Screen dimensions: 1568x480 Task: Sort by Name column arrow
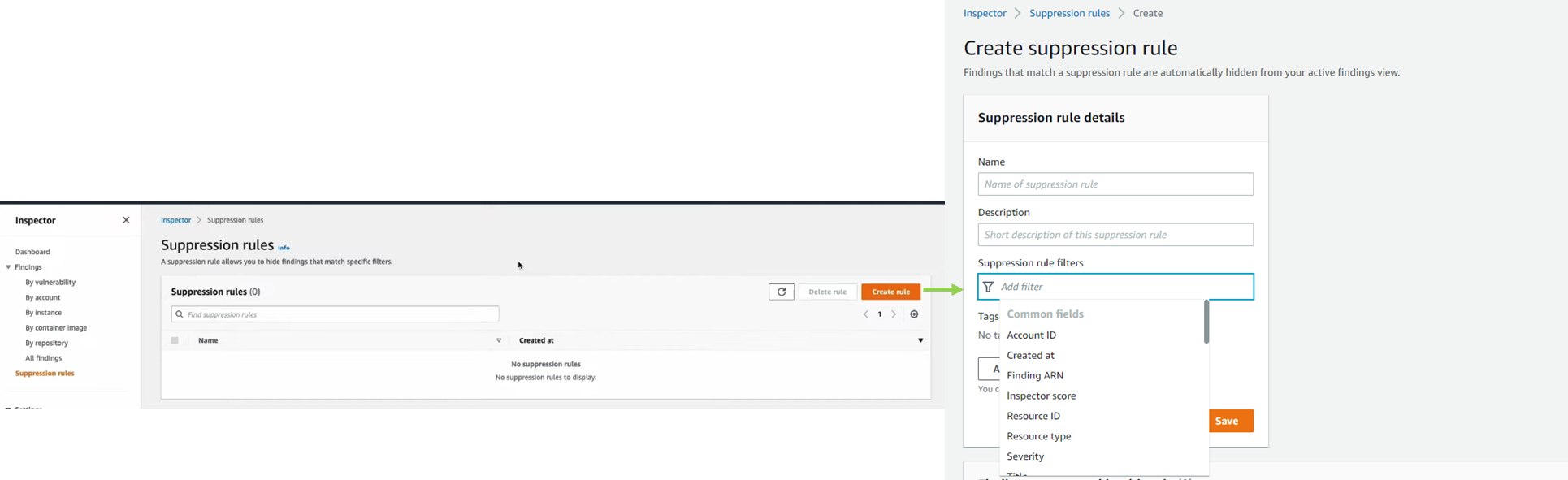pyautogui.click(x=499, y=340)
